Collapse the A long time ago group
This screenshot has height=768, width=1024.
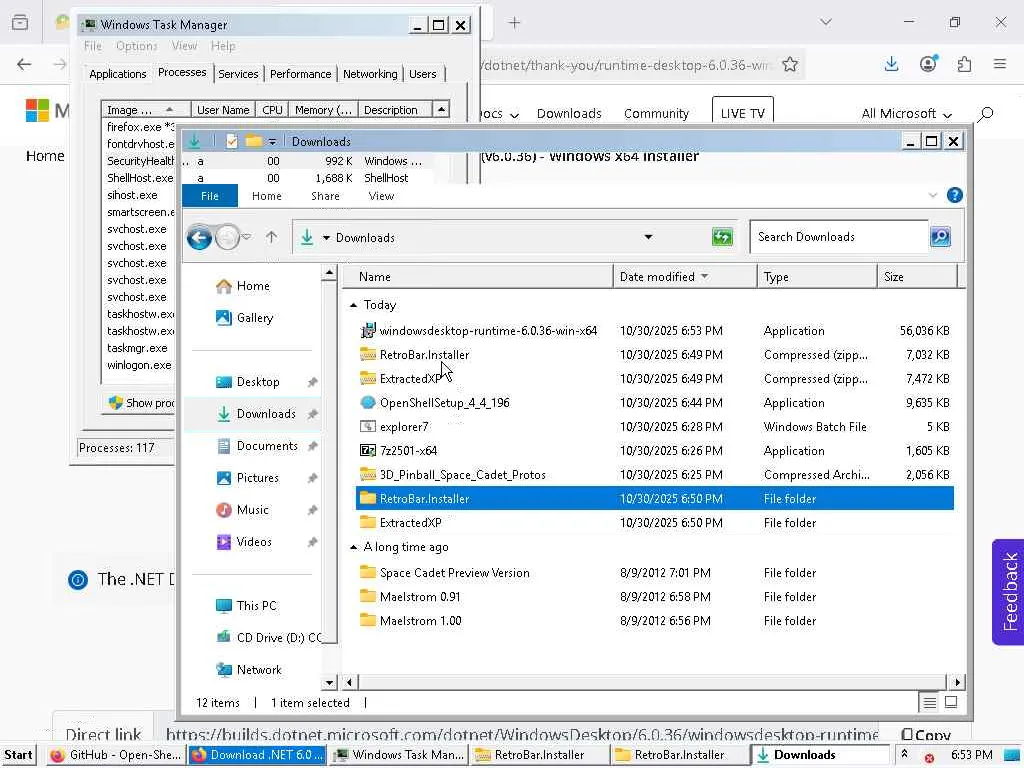(353, 547)
